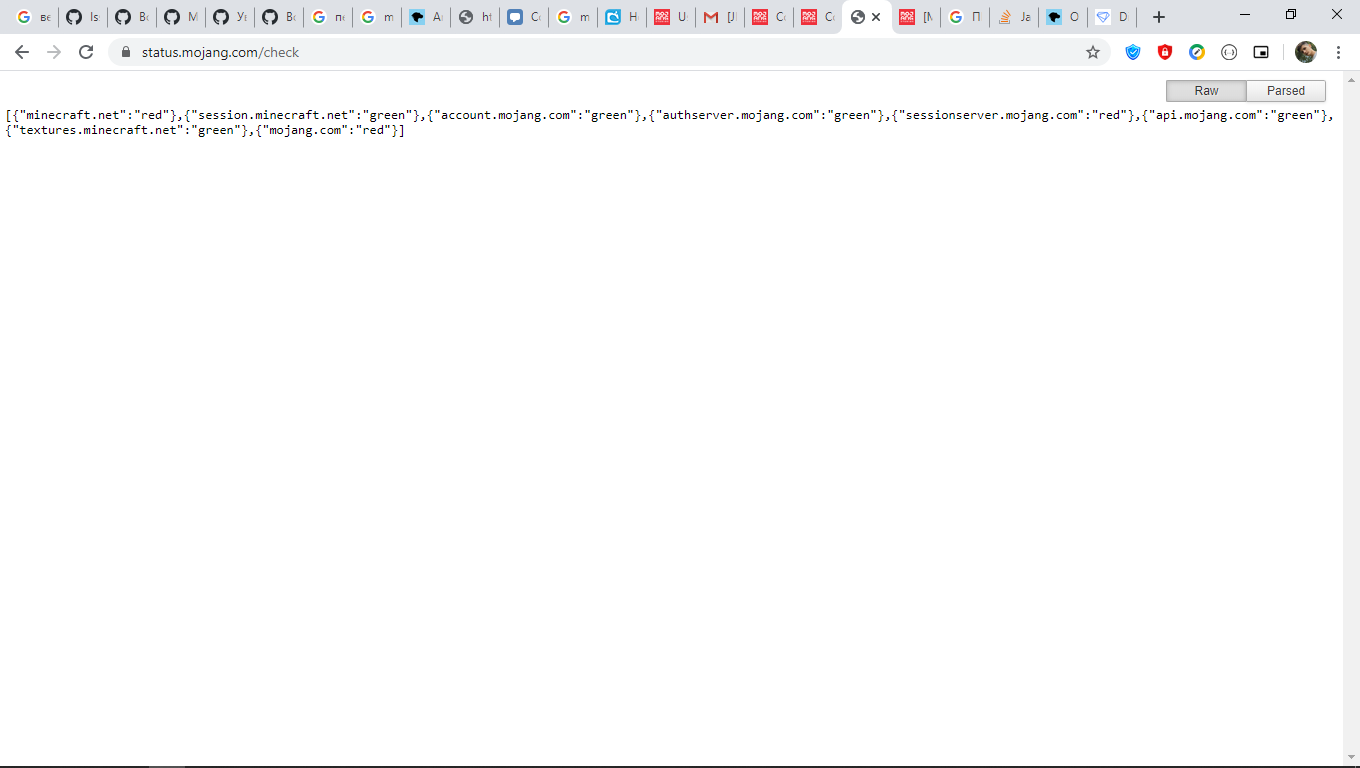Viewport: 1360px width, 768px height.
Task: Click the "sessionserver.mojang.com" entry
Action: click(1015, 115)
